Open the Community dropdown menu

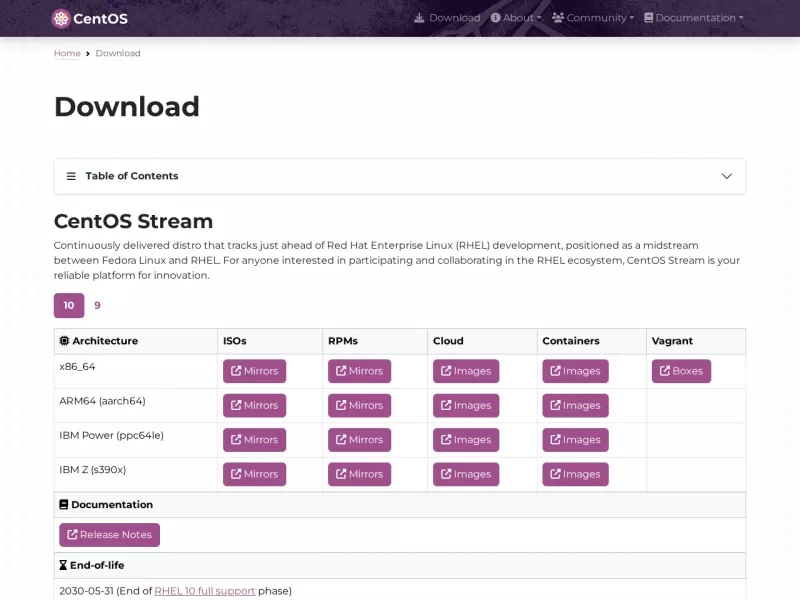(x=593, y=18)
